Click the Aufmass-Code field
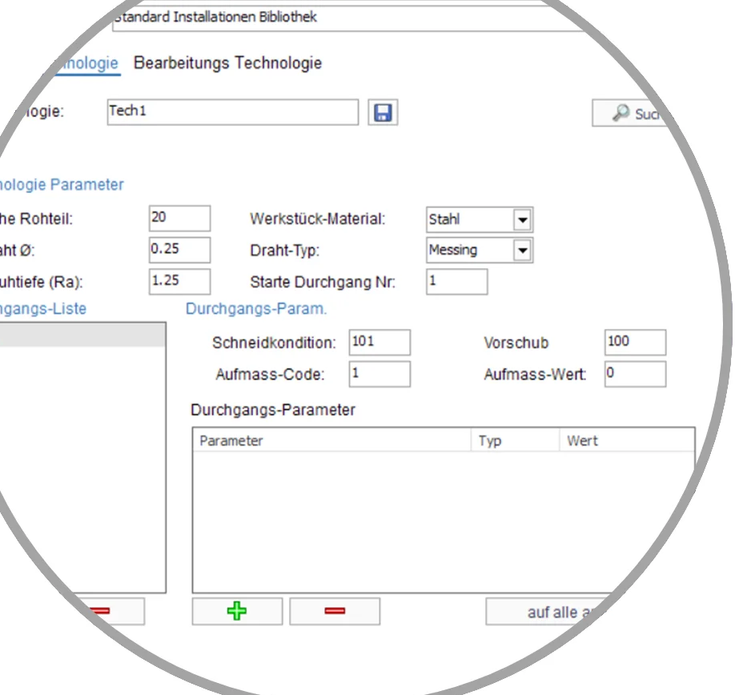 click(379, 374)
